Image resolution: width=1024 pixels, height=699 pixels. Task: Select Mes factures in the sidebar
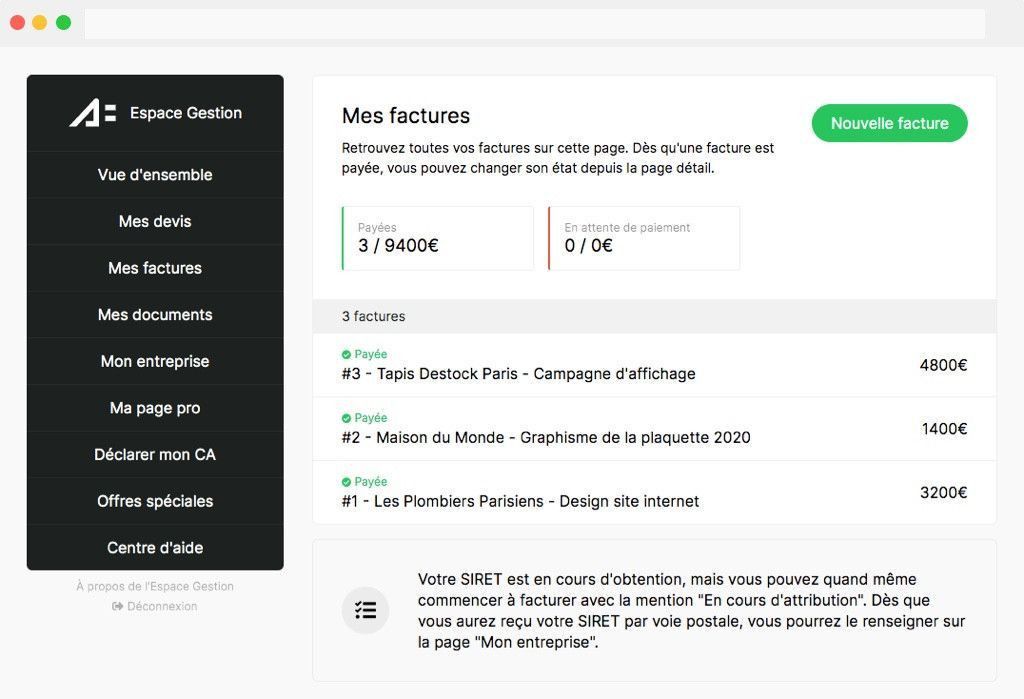(155, 268)
